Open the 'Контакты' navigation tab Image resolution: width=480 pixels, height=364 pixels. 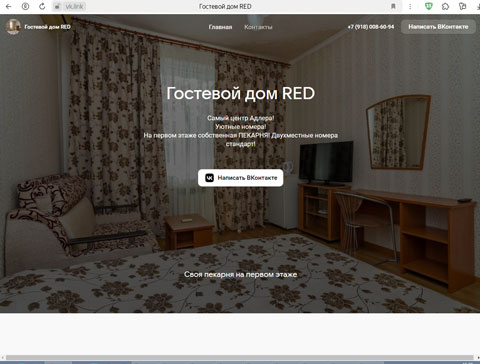tap(258, 27)
